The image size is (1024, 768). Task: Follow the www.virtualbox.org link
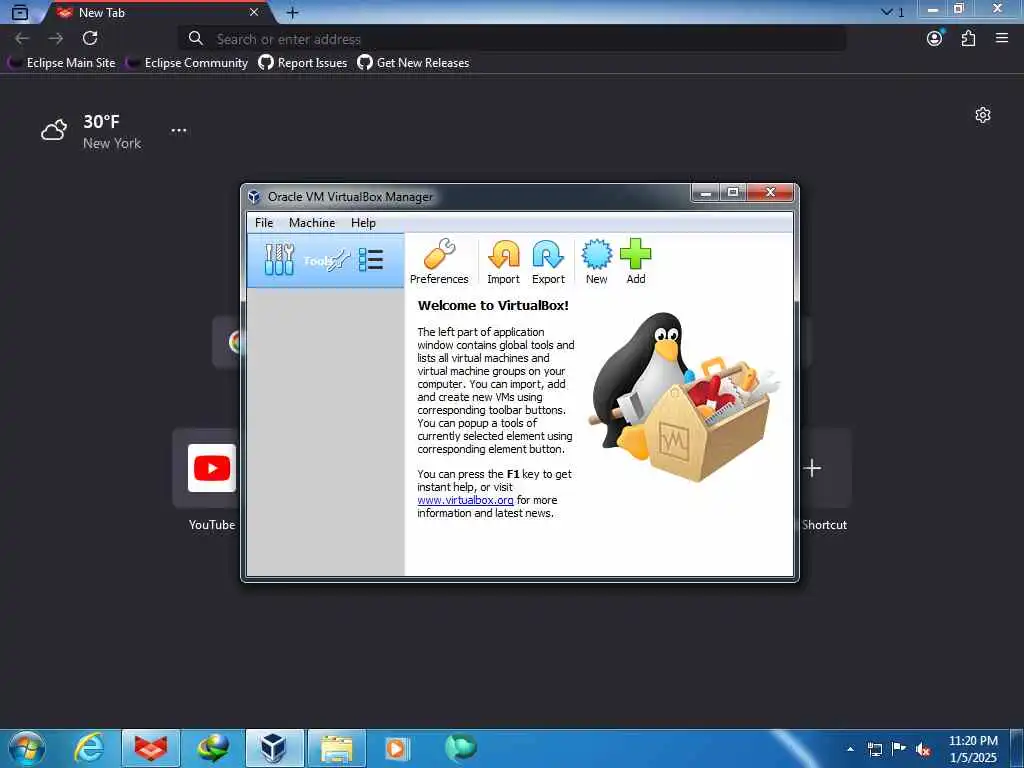[465, 500]
